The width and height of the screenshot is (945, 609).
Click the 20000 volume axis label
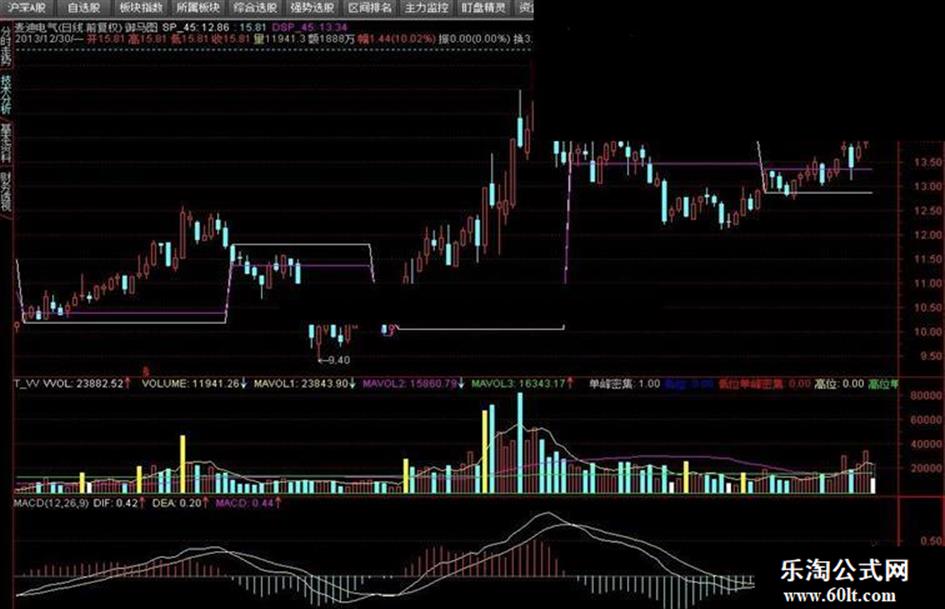click(x=926, y=468)
